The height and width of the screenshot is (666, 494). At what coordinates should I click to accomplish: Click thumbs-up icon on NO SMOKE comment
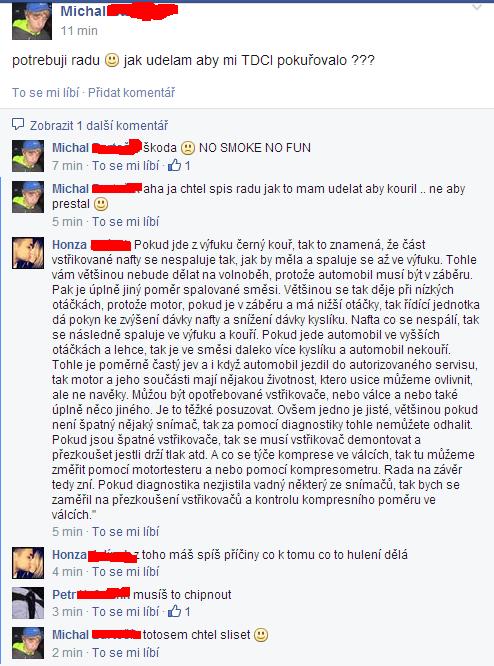click(175, 165)
